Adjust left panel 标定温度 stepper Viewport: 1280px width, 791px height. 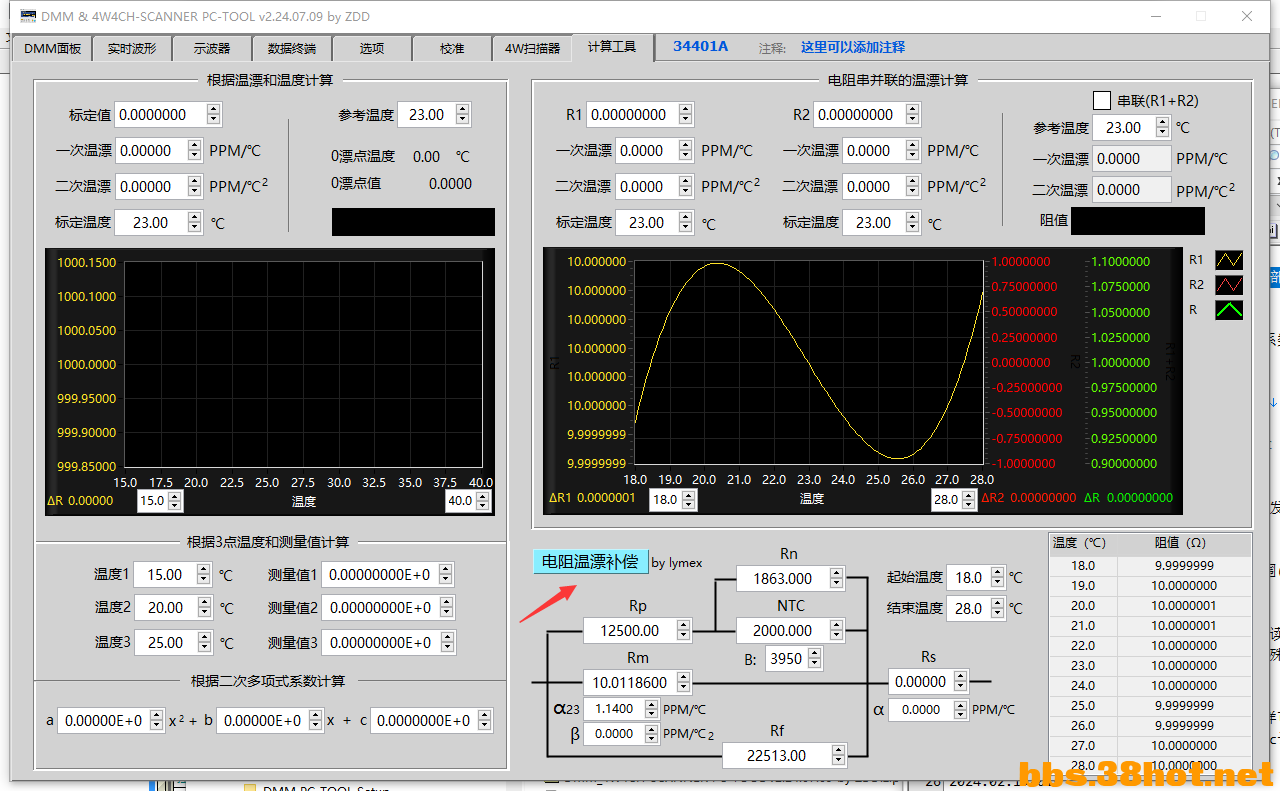coord(195,223)
